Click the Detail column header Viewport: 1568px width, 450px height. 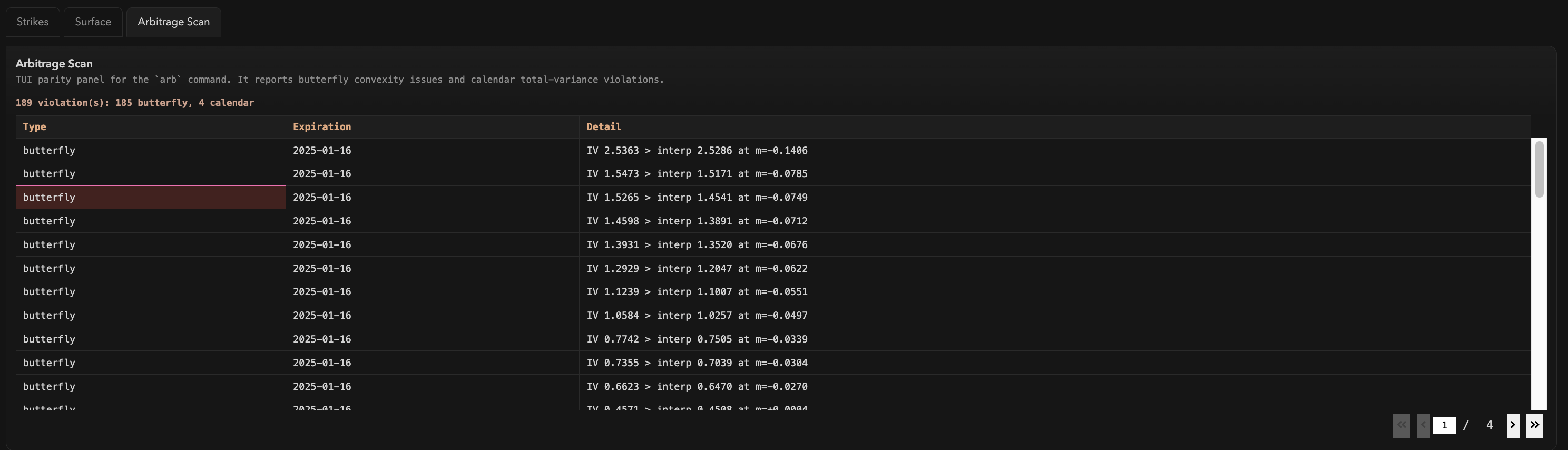pos(603,126)
